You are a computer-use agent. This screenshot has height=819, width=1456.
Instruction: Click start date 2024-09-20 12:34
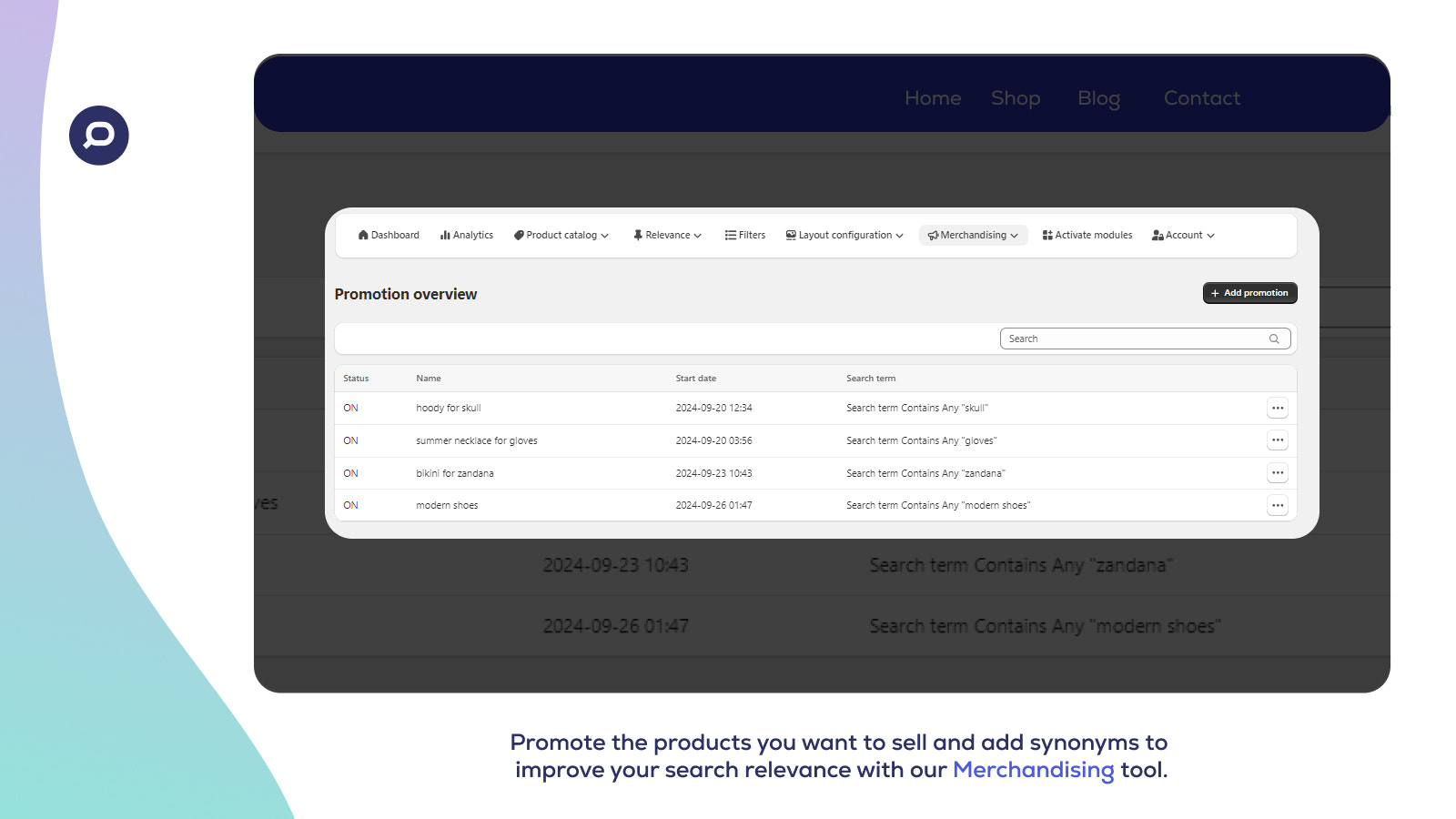point(713,408)
